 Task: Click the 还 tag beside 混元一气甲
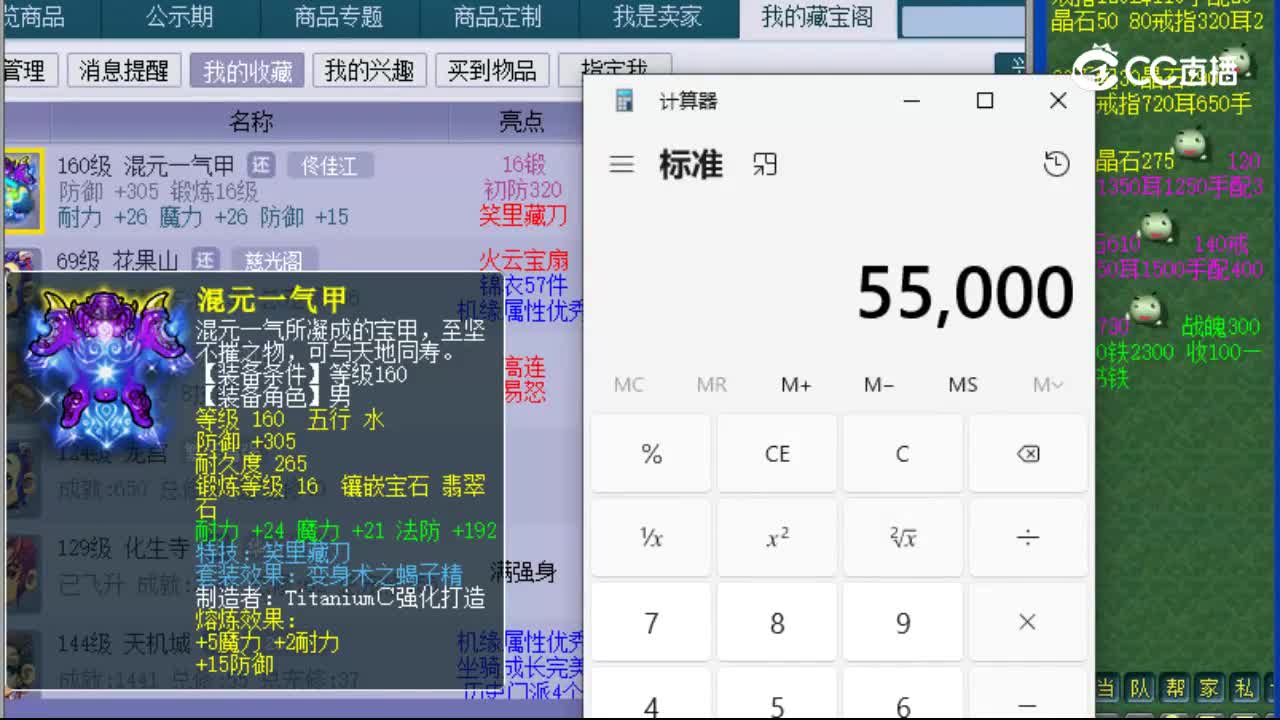pyautogui.click(x=261, y=165)
